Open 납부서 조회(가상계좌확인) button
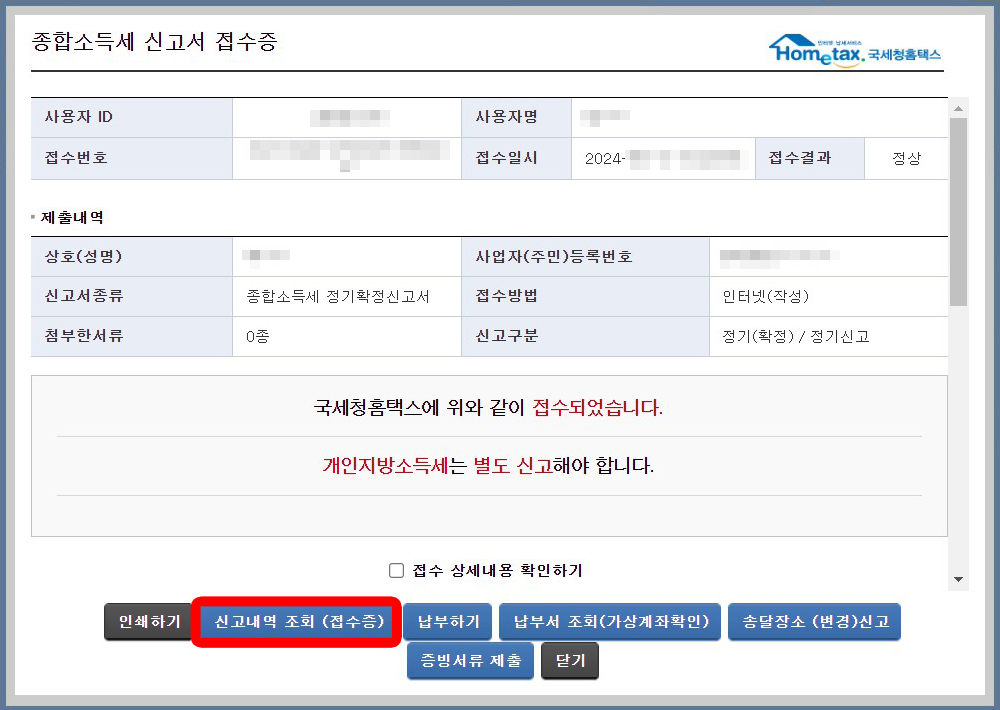This screenshot has width=1000, height=710. (x=612, y=621)
